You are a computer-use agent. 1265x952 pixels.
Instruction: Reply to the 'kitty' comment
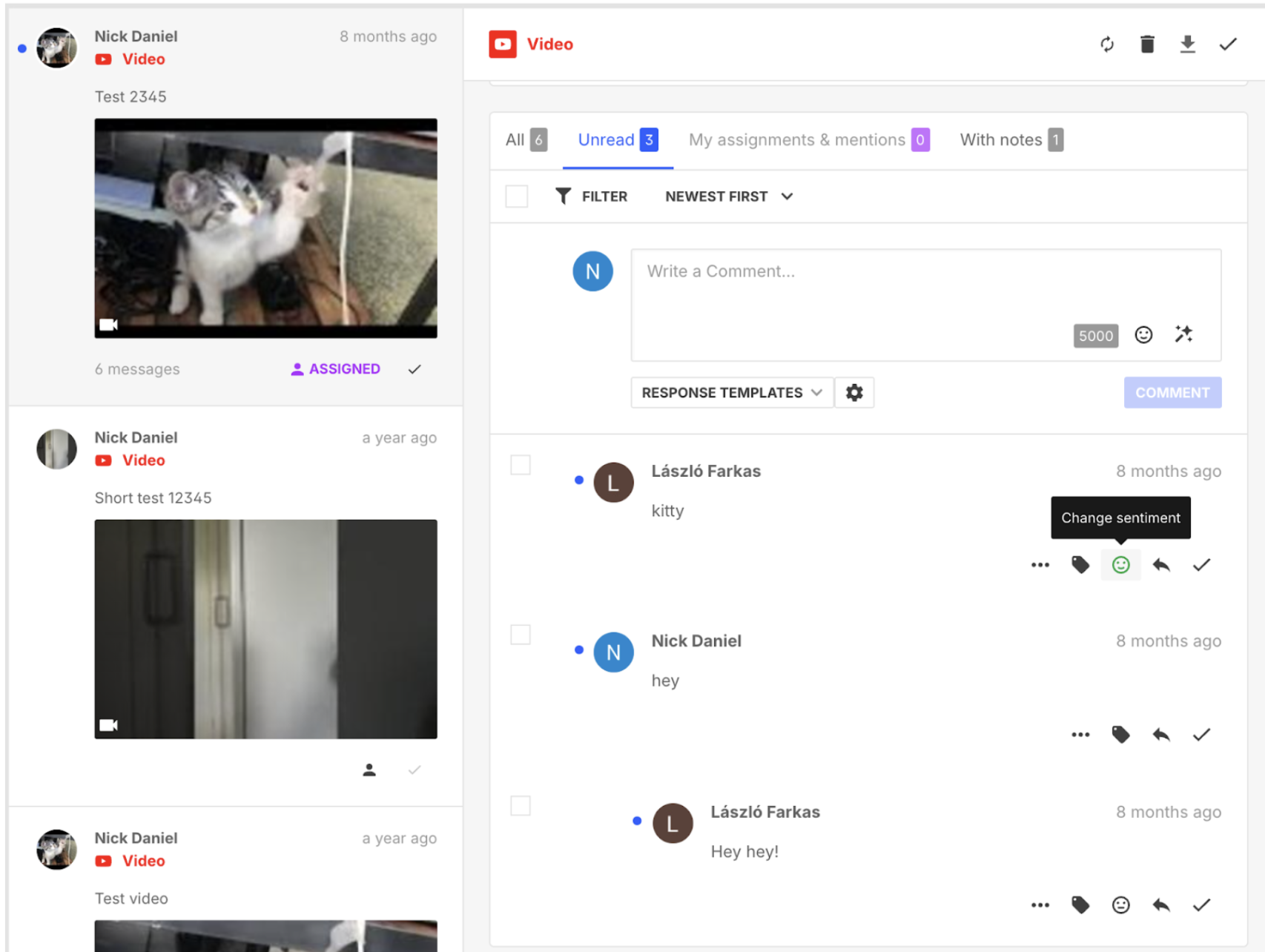[x=1161, y=565]
